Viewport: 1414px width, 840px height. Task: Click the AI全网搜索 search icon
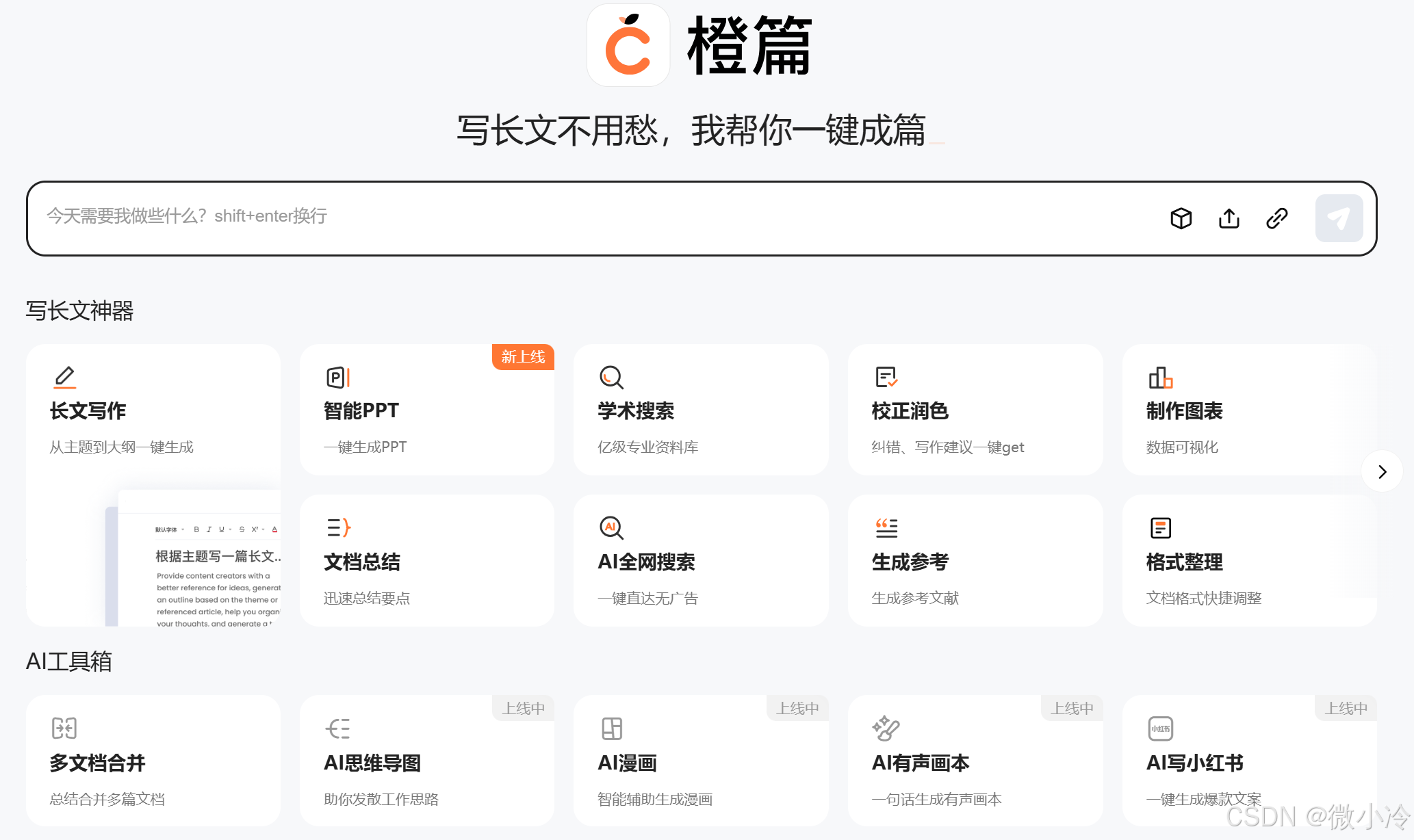pos(611,527)
